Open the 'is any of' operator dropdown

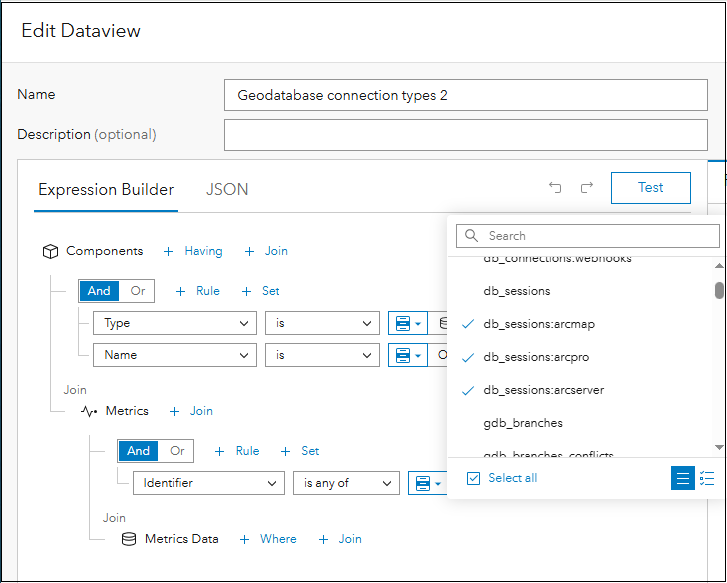click(x=346, y=483)
